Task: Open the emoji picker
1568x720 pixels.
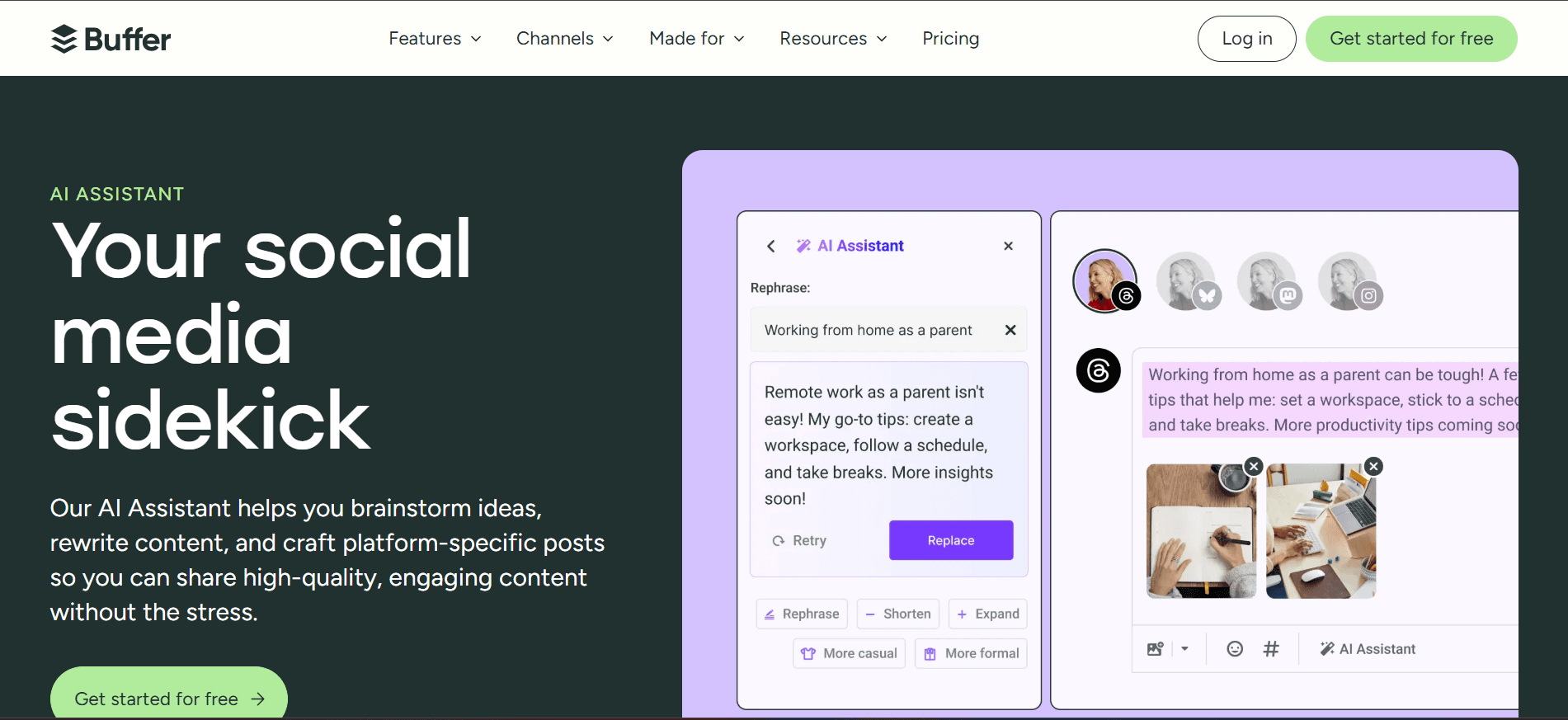Action: (1235, 649)
